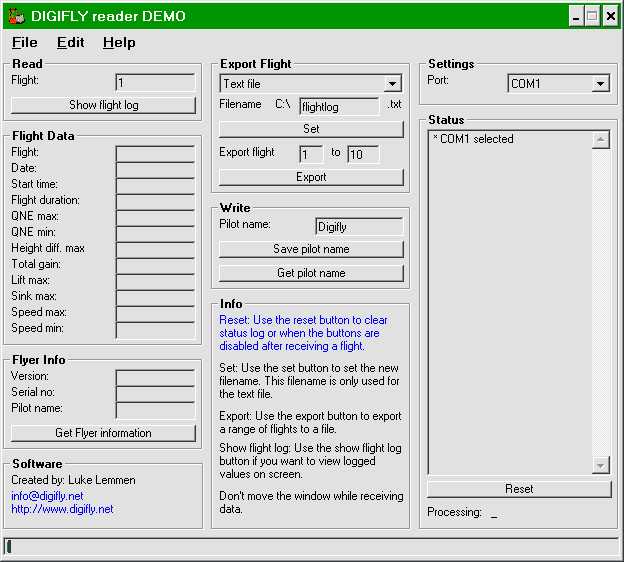The image size is (624, 562).
Task: Click the Status log scroll up arrow
Action: pyautogui.click(x=601, y=139)
